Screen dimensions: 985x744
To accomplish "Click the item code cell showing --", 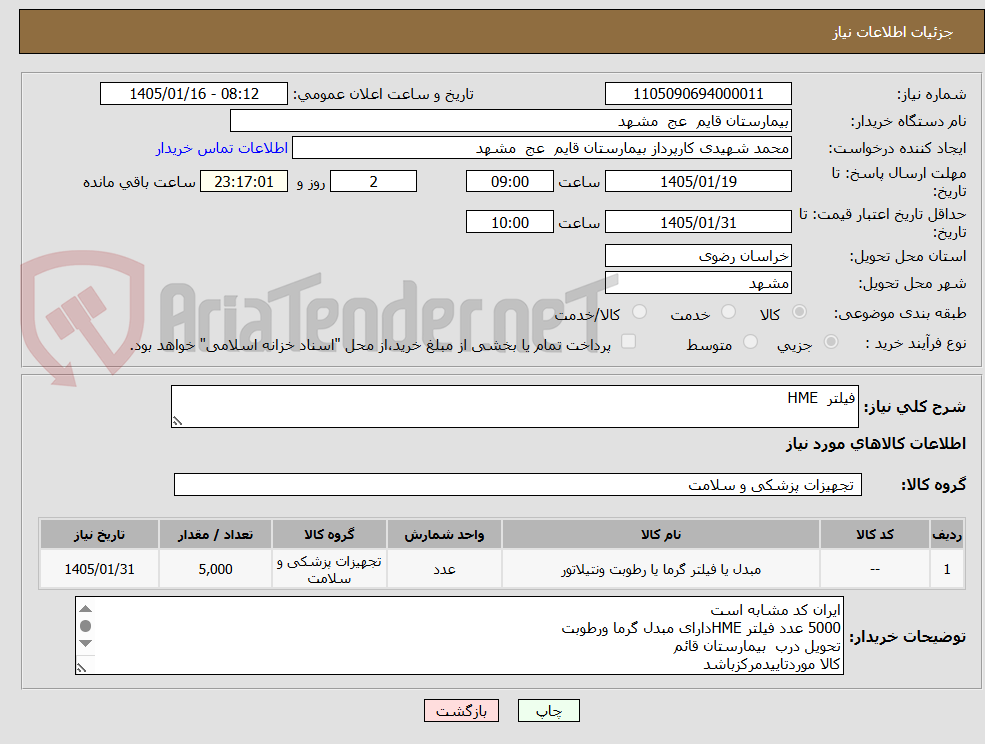I will tap(874, 569).
